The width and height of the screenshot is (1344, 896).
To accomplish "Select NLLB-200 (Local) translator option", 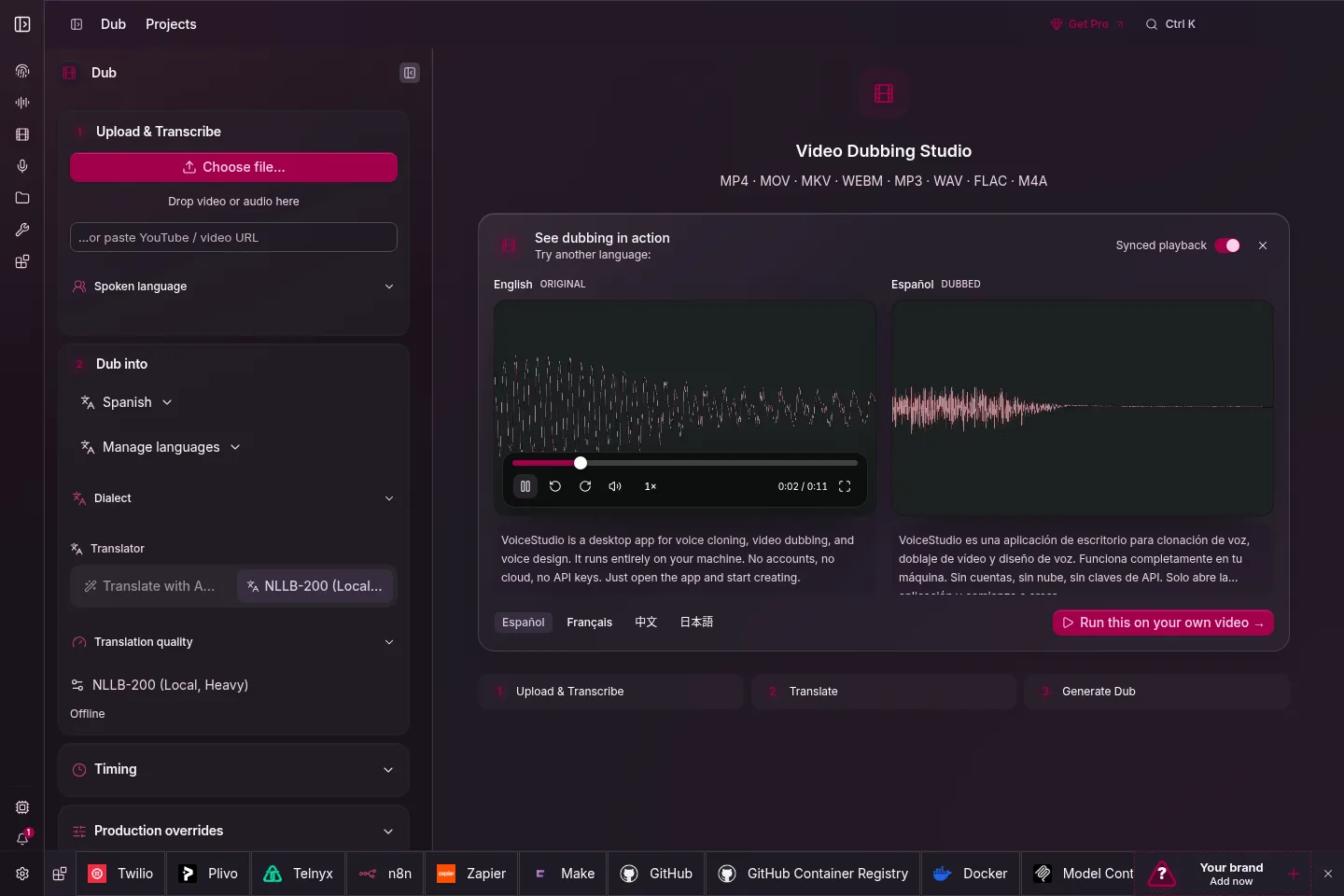I will (315, 586).
